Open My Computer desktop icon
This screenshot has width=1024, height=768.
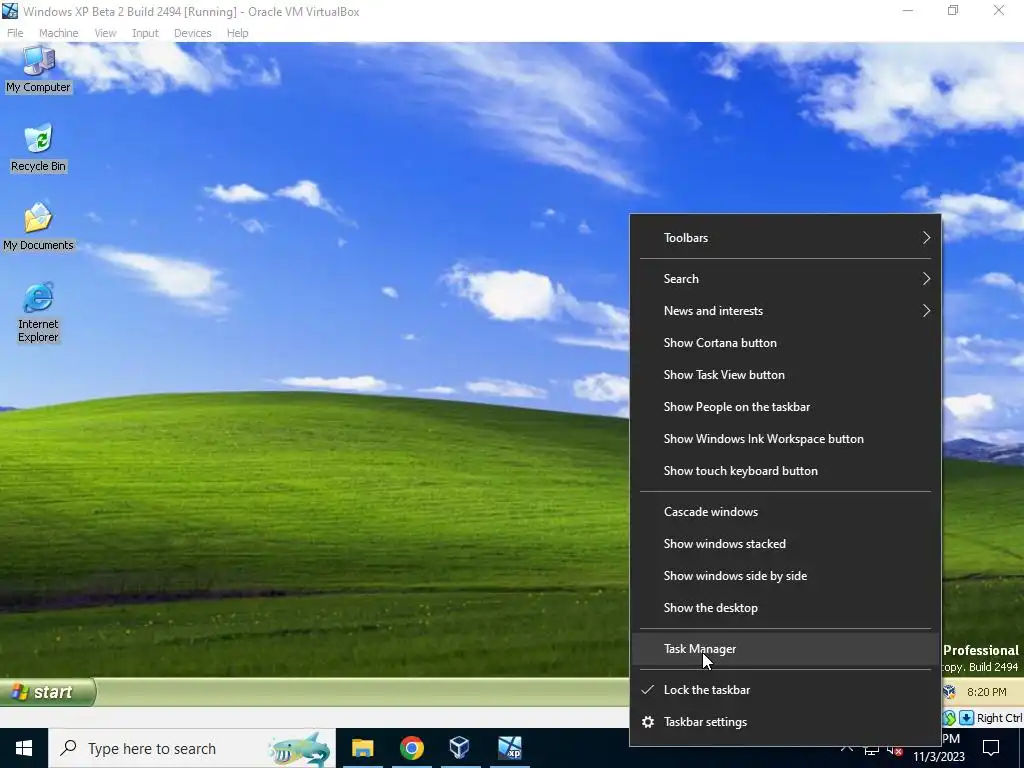coord(39,70)
